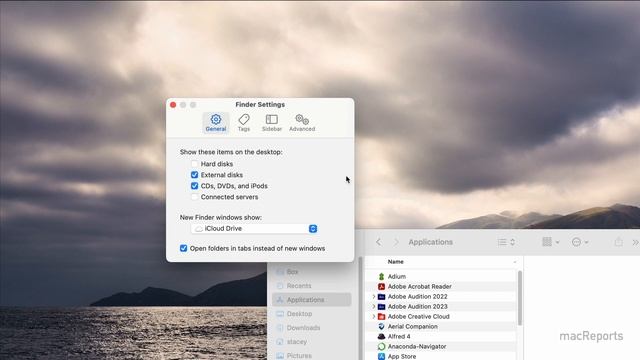640x360 pixels.
Task: Click the Aerial Companion name text
Action: point(413,327)
